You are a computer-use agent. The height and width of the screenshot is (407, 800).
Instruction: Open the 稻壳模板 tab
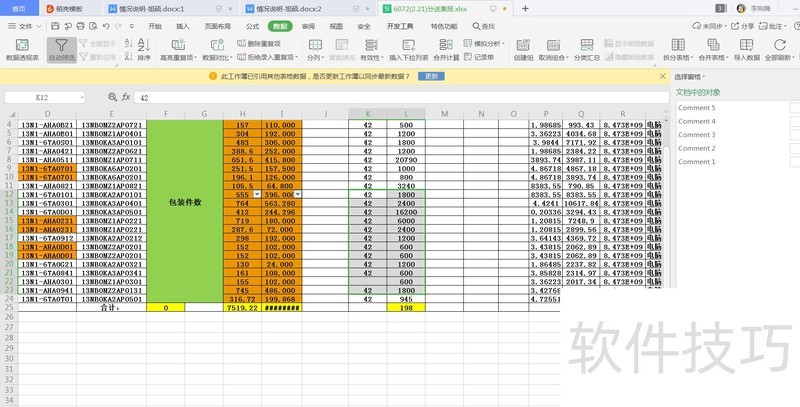(x=69, y=9)
